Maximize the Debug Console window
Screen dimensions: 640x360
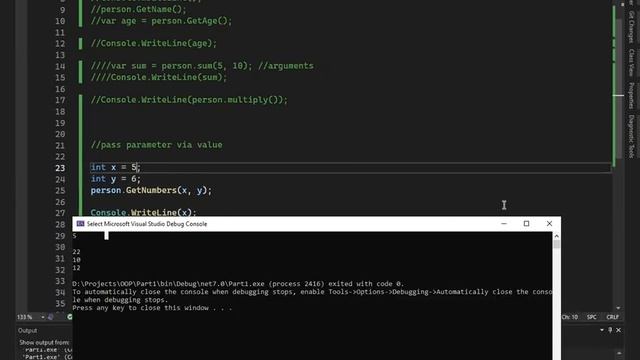coord(527,224)
